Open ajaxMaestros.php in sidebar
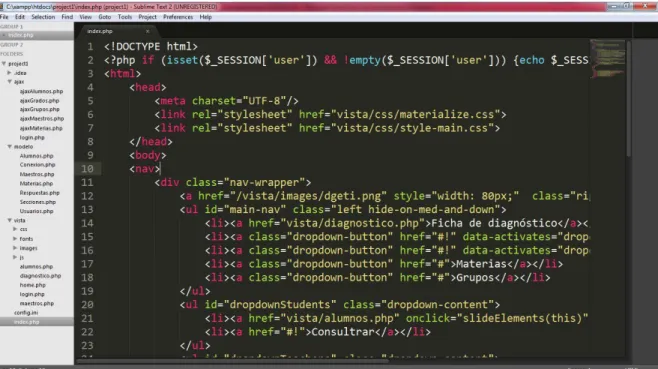The height and width of the screenshot is (369, 658). tap(42, 119)
